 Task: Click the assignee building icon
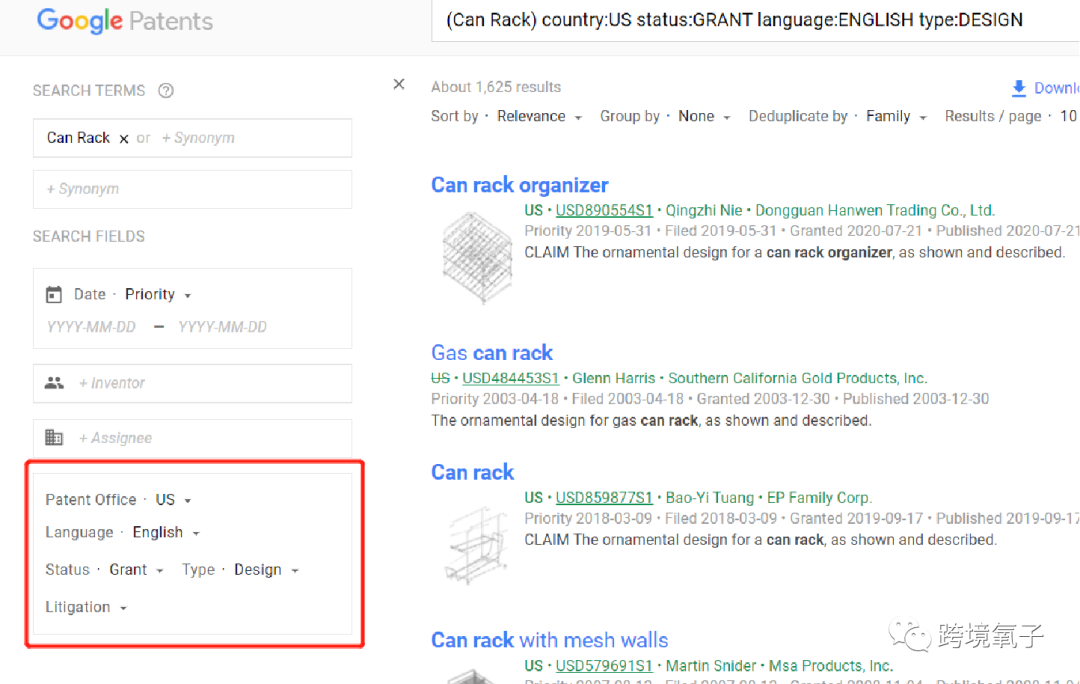point(54,437)
